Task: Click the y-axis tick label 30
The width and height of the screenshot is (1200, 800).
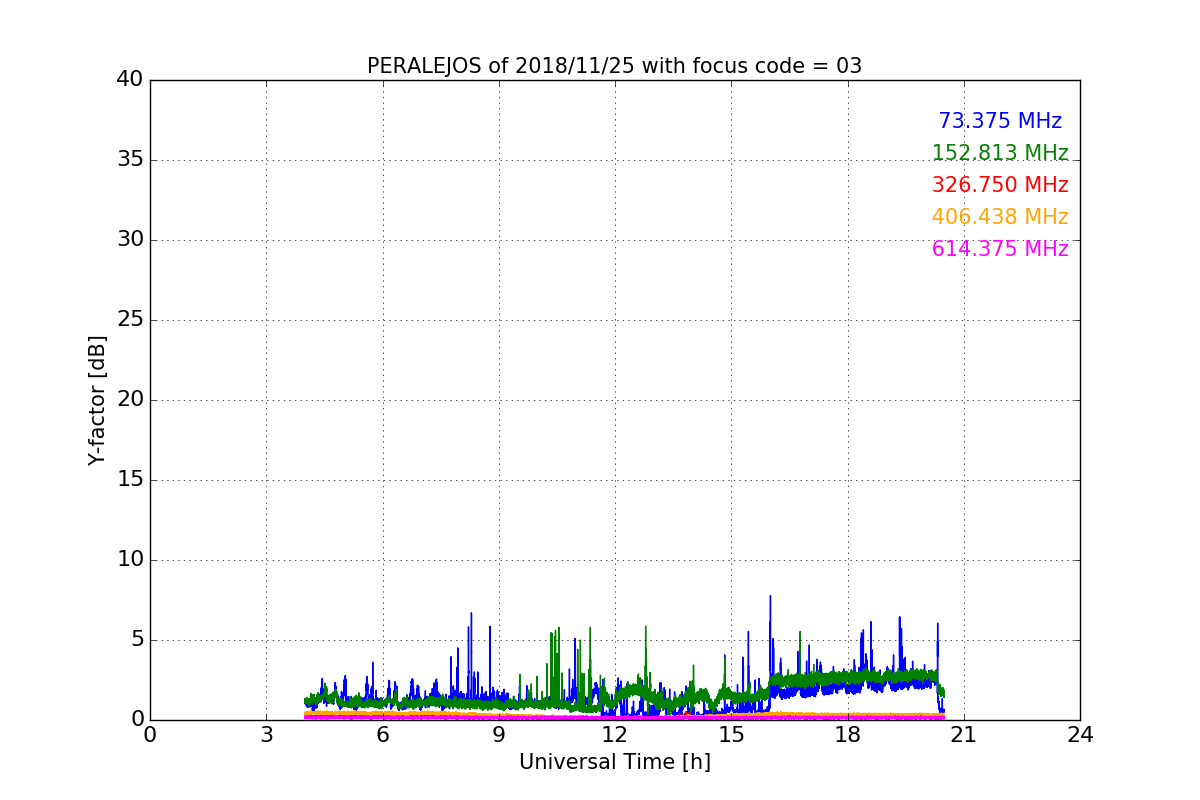Action: pyautogui.click(x=130, y=240)
